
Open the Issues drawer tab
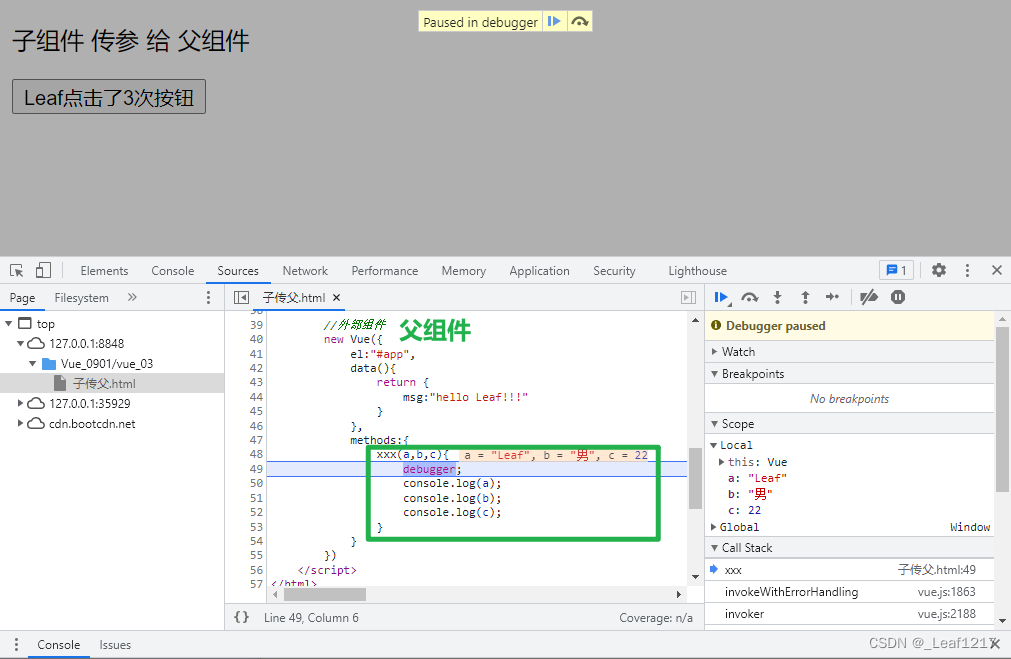click(x=115, y=645)
